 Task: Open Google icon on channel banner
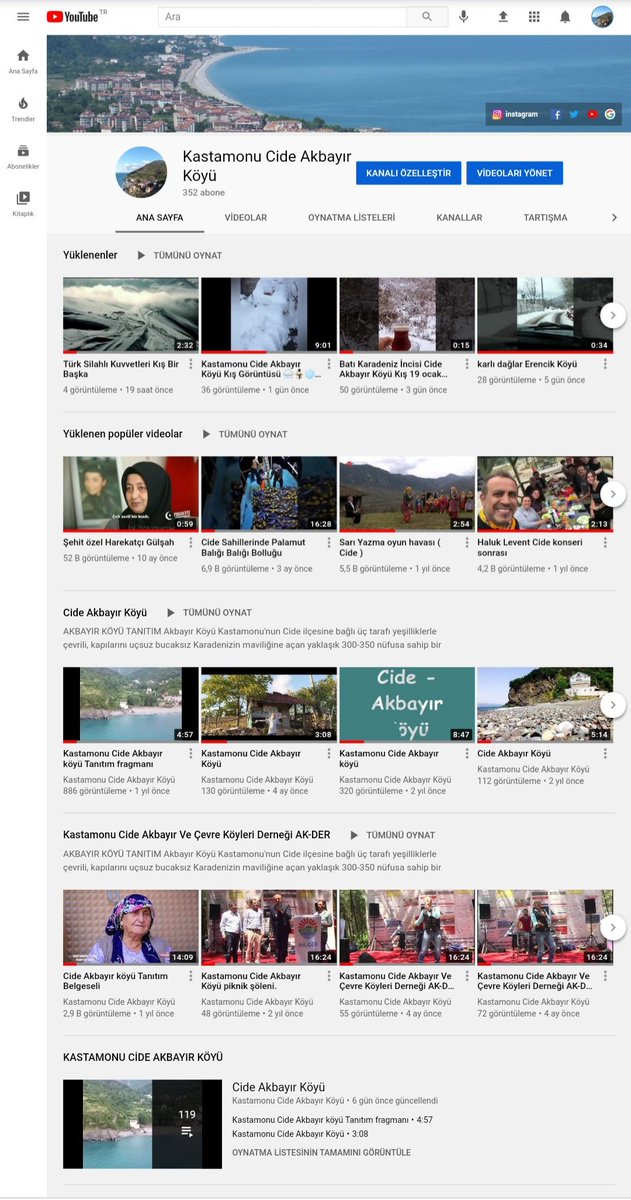pos(609,114)
